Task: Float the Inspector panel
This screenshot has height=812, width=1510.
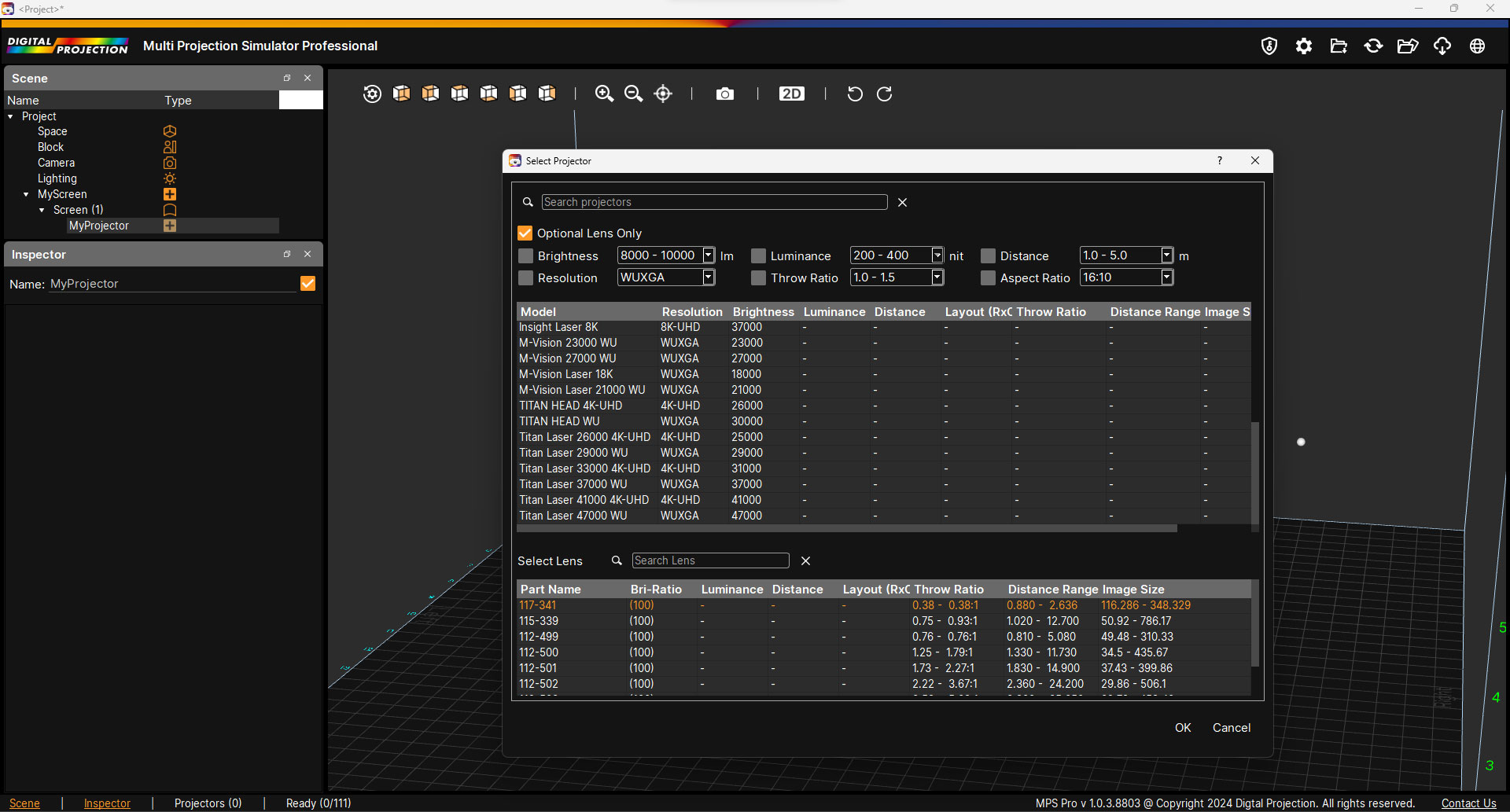Action: (287, 254)
